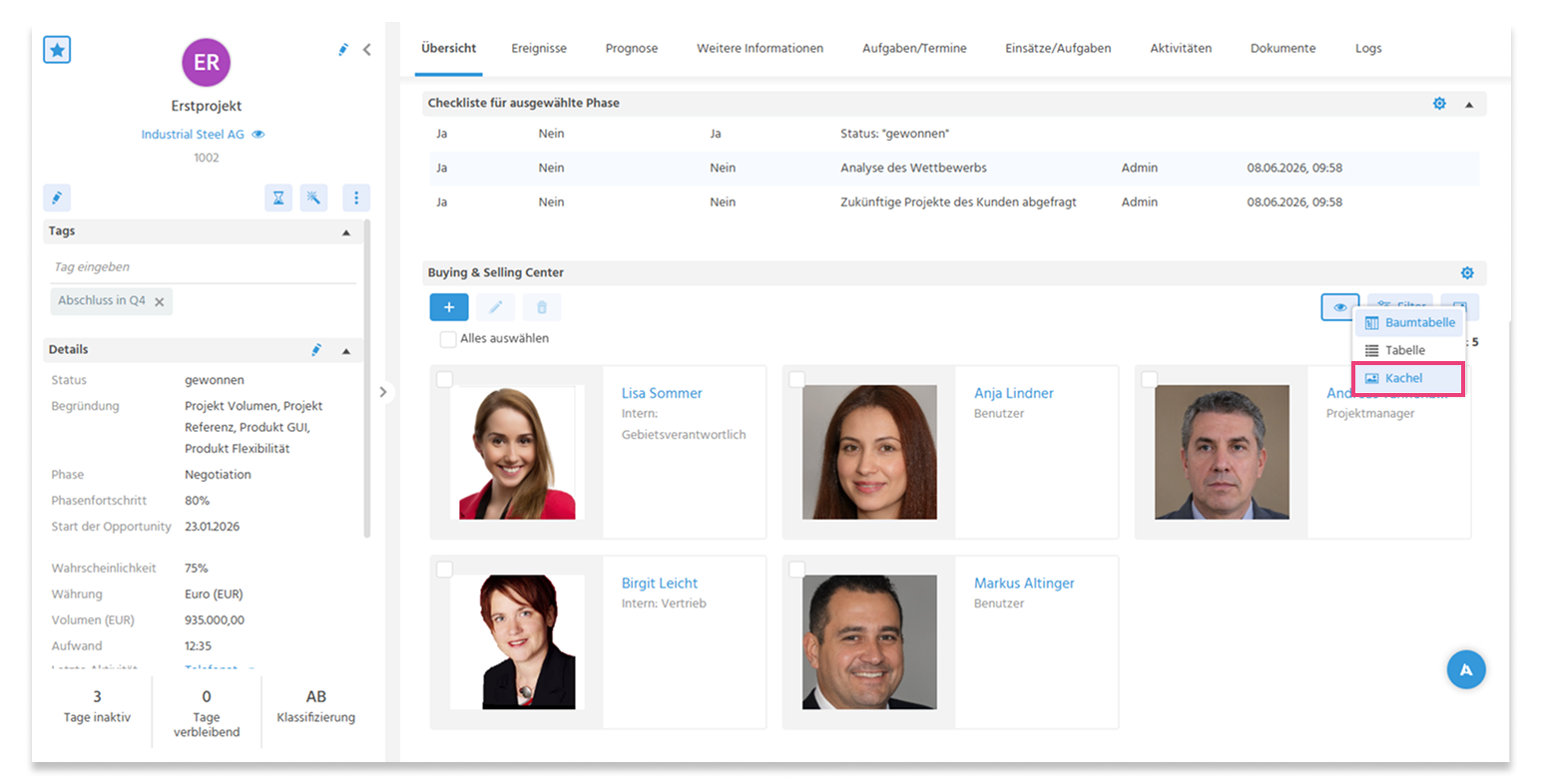The height and width of the screenshot is (784, 1543).
Task: Click Anja Lindner's photo thumbnail
Action: pyautogui.click(x=869, y=452)
